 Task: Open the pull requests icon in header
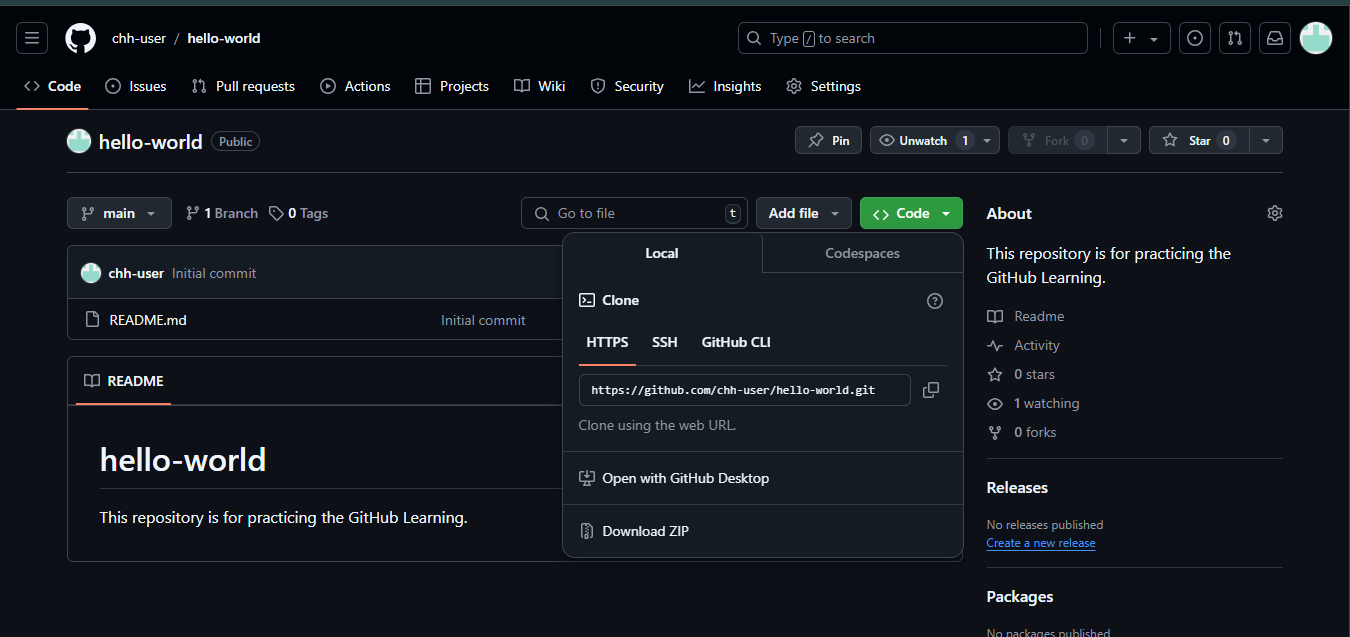[x=1234, y=39]
